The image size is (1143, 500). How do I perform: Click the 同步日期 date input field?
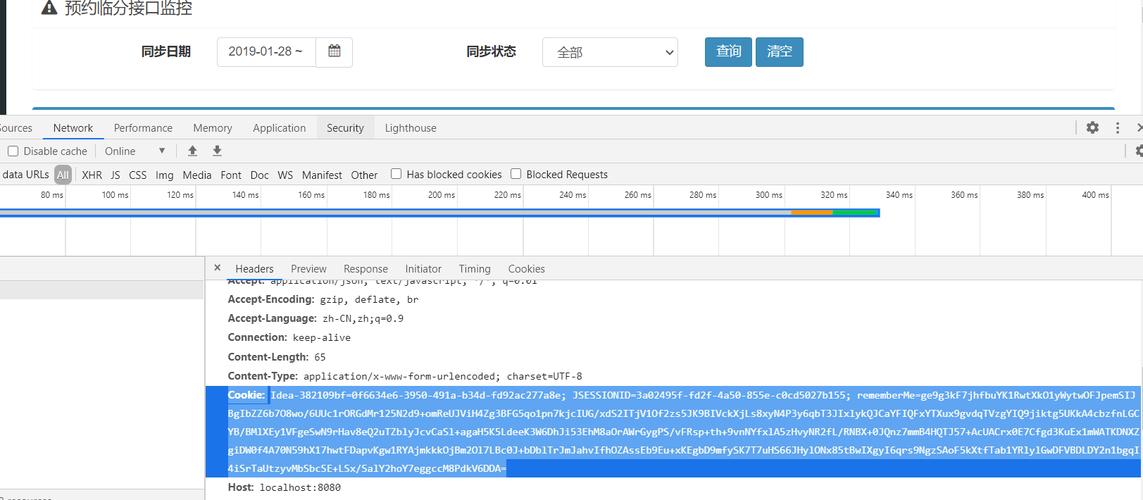tap(266, 52)
